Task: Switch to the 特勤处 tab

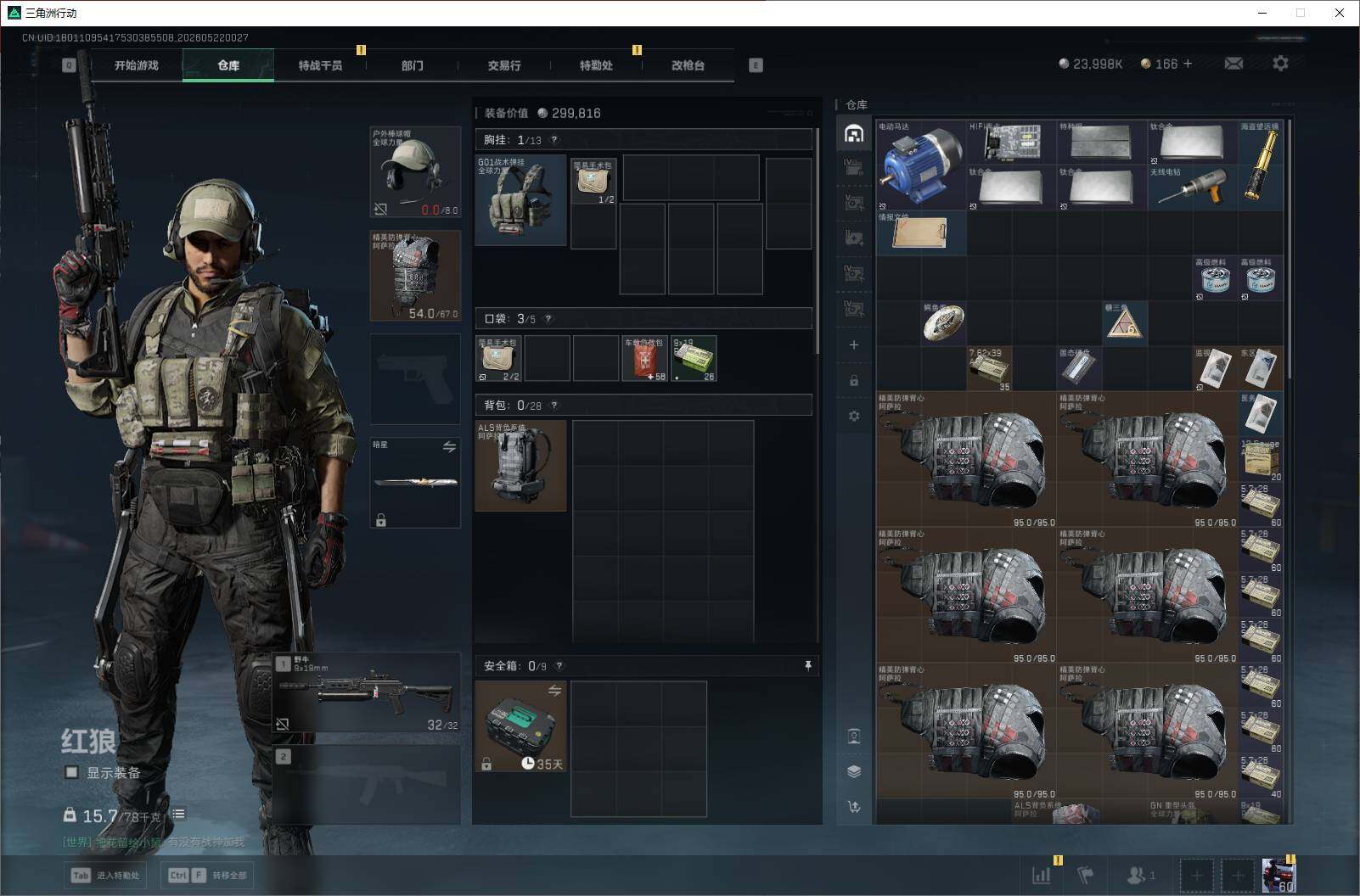Action: (596, 65)
